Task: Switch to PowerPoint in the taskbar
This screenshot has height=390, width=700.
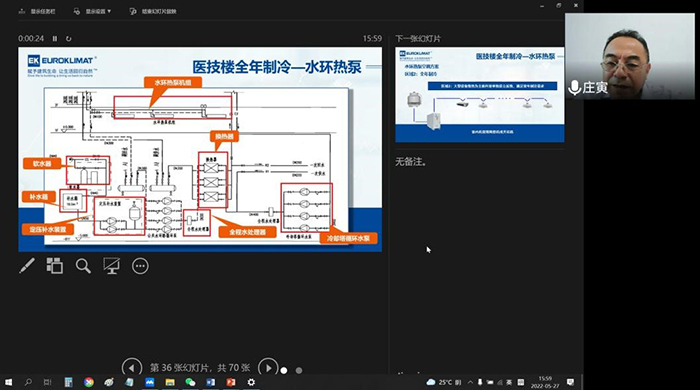Action: click(x=231, y=382)
